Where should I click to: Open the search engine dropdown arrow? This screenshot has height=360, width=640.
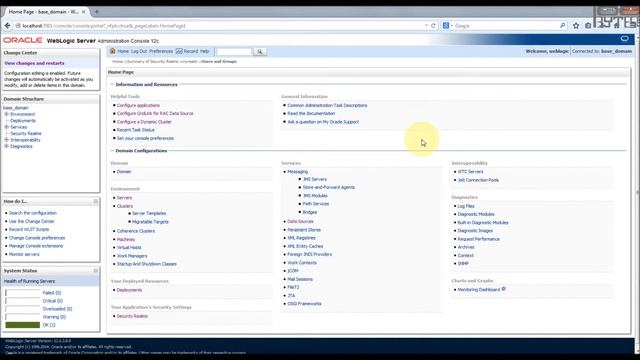[x=451, y=26]
